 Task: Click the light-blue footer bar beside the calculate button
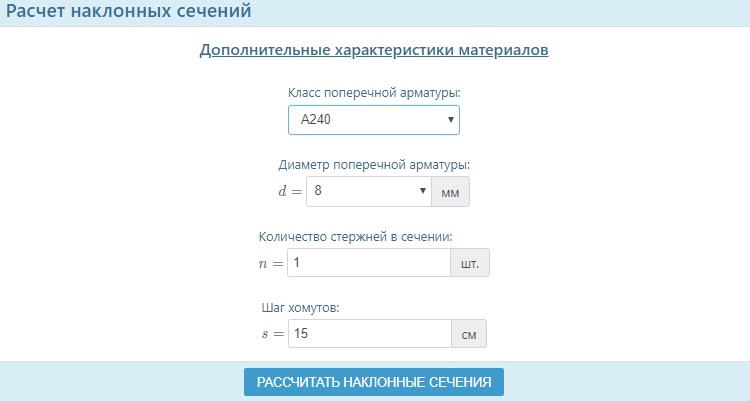click(x=620, y=382)
